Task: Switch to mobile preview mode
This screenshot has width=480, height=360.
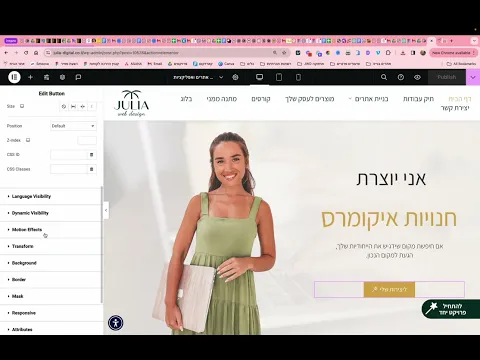Action: coord(298,77)
